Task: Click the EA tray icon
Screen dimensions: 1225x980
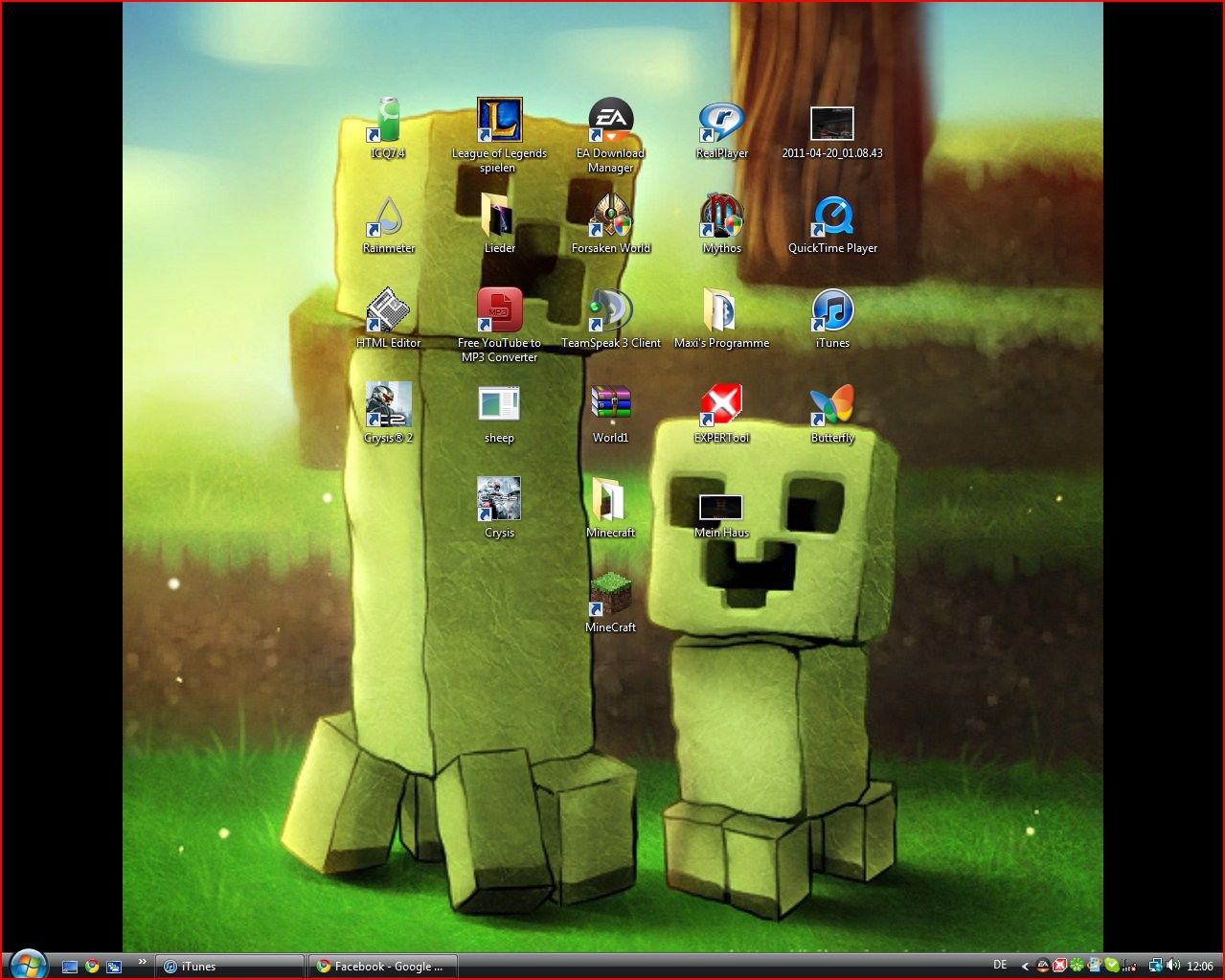Action: point(1043,966)
